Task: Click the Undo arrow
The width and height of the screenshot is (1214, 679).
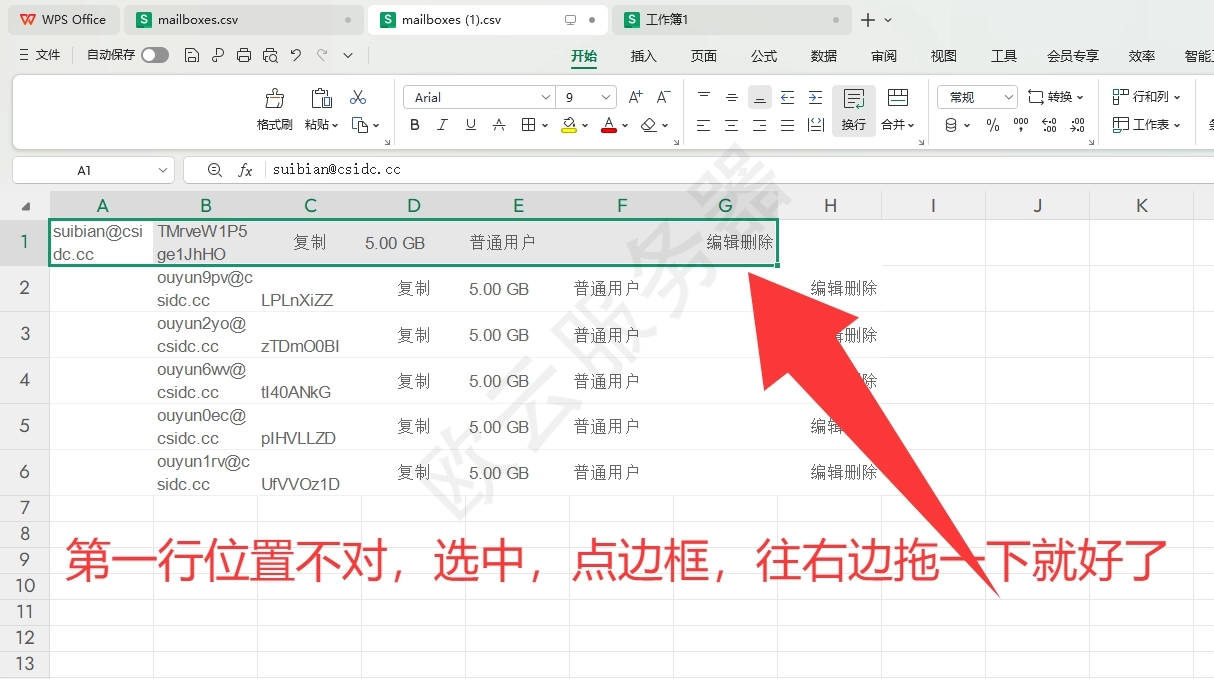Action: [296, 55]
